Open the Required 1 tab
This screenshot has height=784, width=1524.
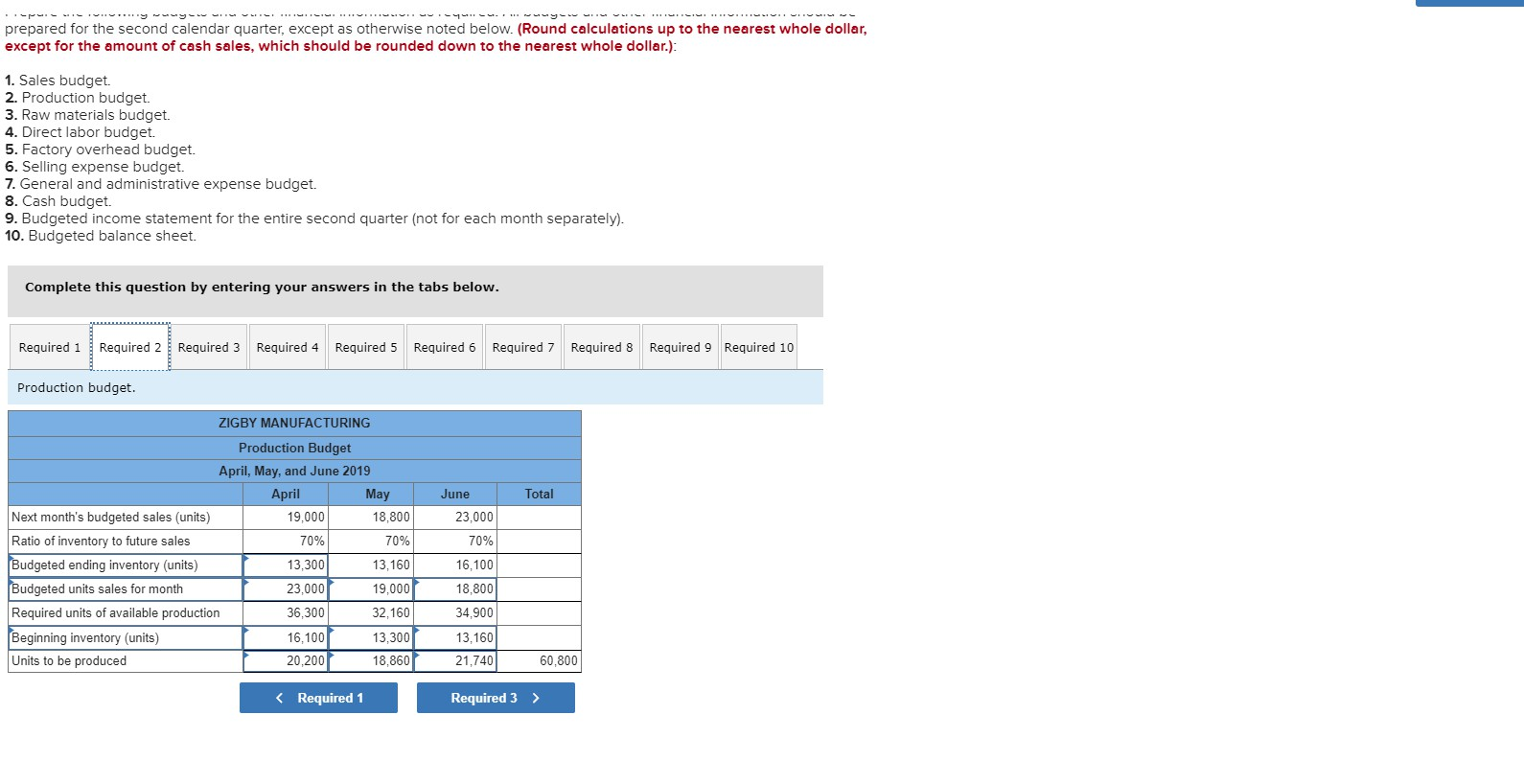[50, 347]
